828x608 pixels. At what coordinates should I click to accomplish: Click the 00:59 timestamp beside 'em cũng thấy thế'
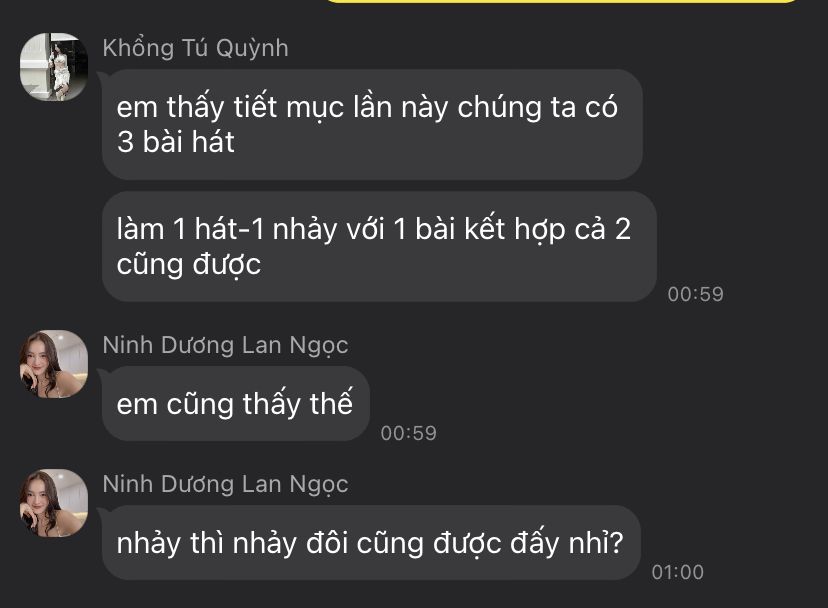tap(409, 433)
